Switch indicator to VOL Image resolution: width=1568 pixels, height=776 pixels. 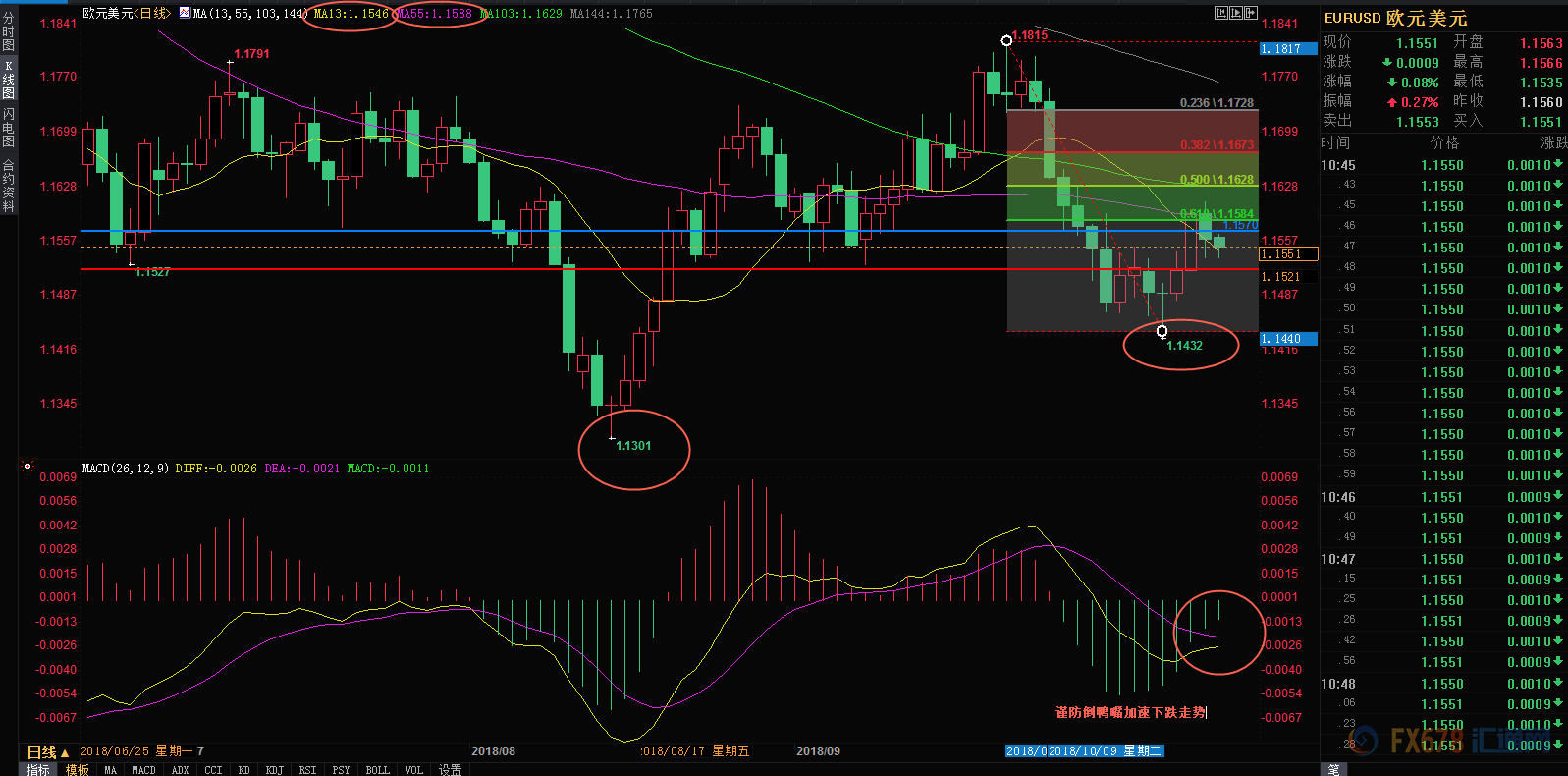414,770
